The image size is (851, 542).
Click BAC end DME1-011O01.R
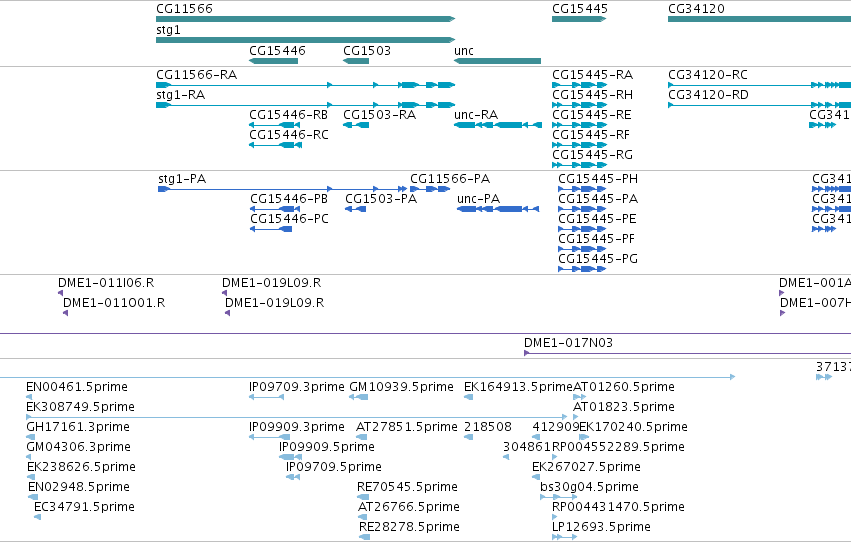click(x=114, y=303)
